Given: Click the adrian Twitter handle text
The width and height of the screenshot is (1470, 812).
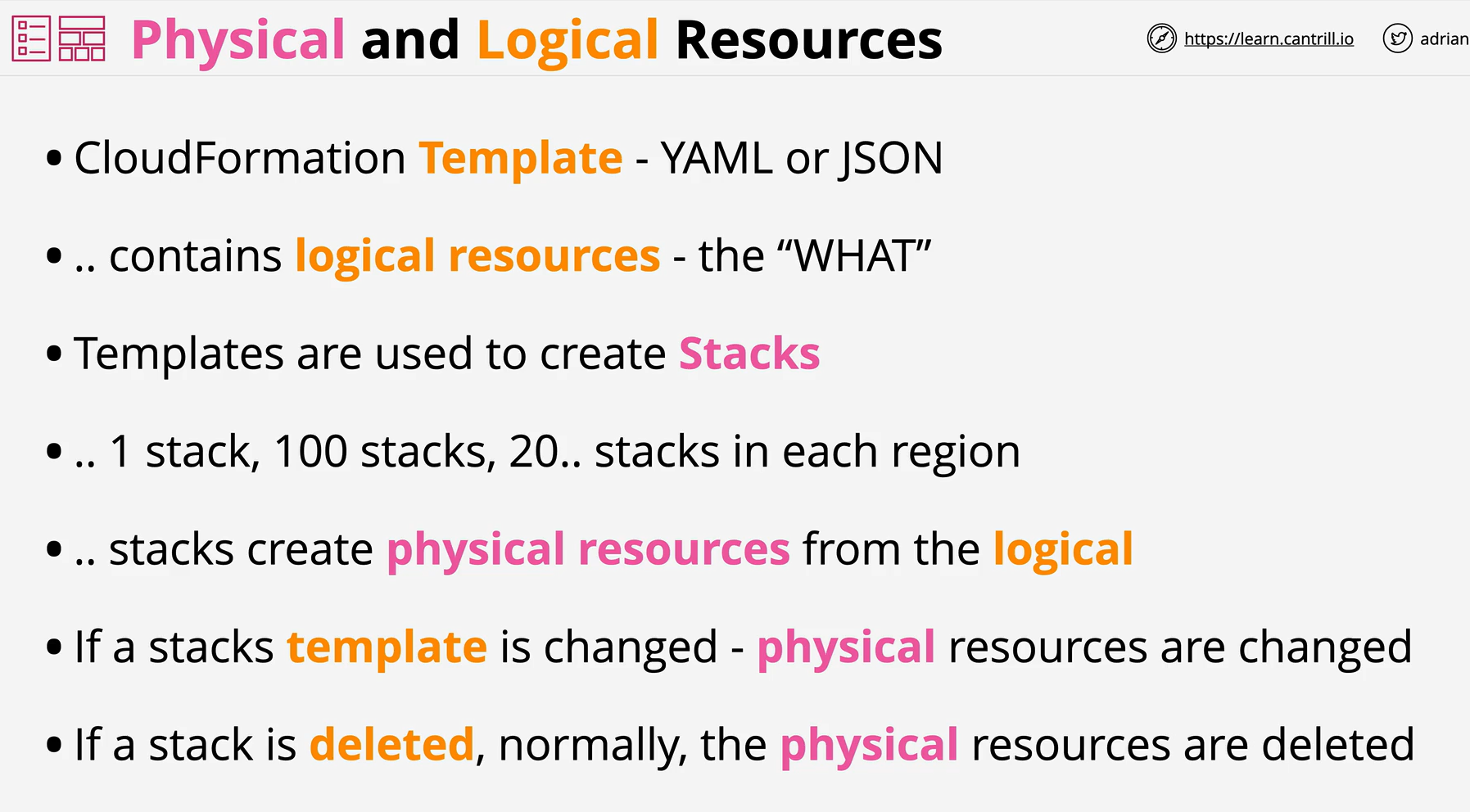Looking at the screenshot, I should [x=1444, y=38].
